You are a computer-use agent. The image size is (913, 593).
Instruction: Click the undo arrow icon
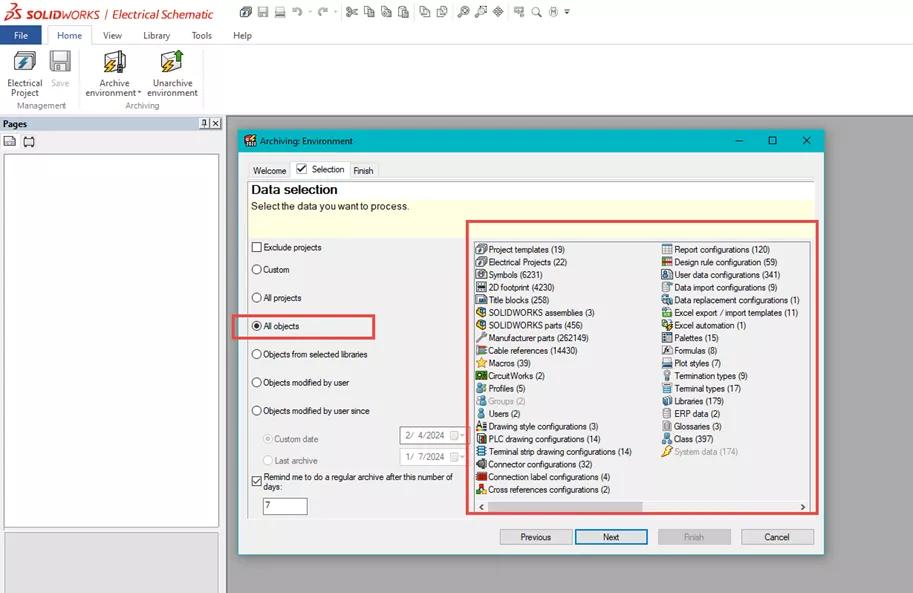pos(298,11)
